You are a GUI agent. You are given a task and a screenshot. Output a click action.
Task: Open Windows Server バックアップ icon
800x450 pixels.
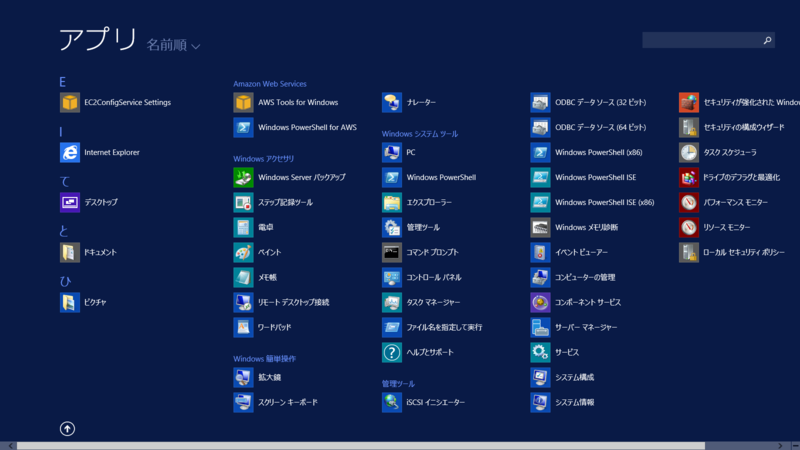click(x=243, y=178)
